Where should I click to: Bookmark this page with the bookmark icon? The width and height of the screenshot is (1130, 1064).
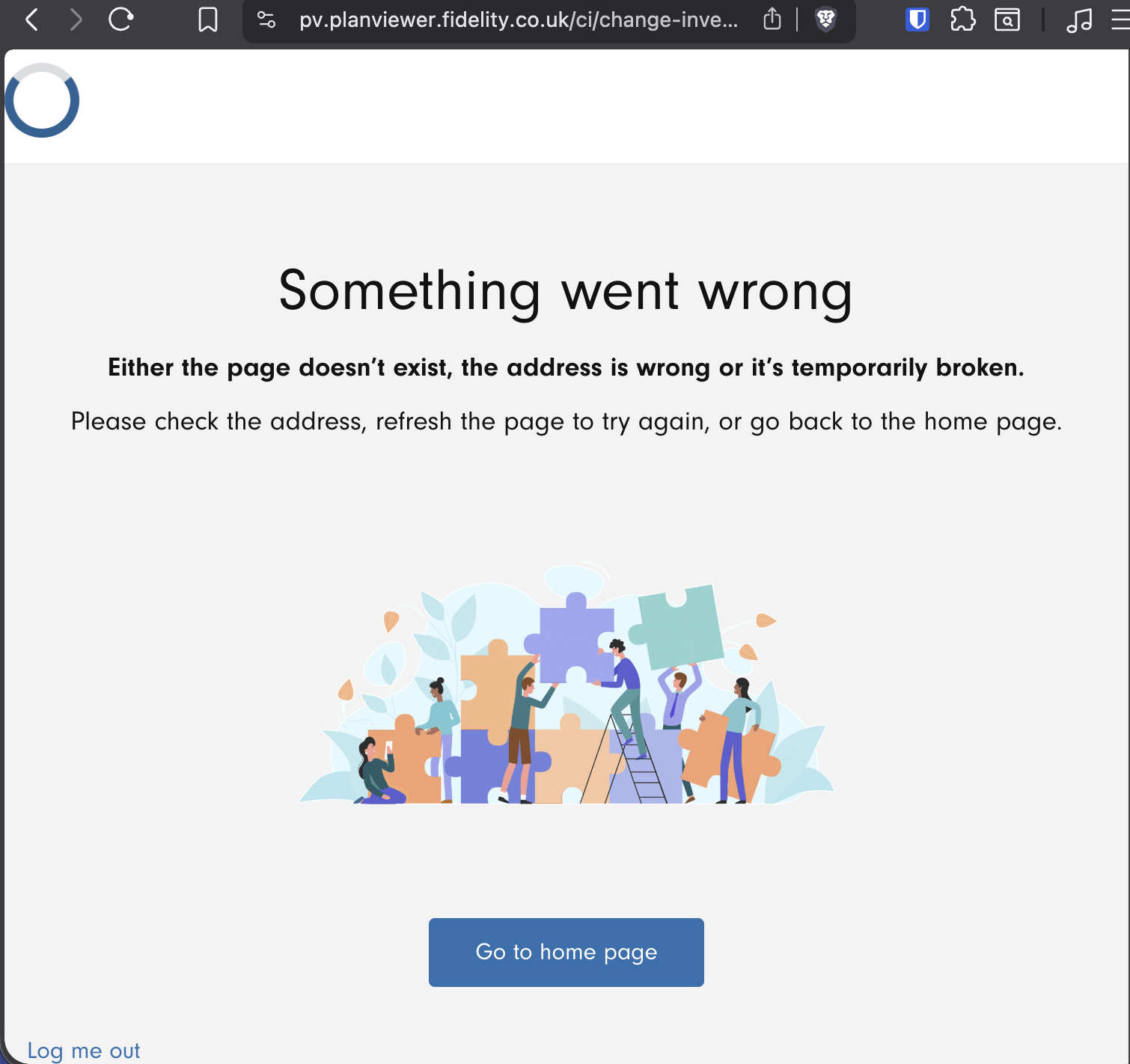(208, 19)
